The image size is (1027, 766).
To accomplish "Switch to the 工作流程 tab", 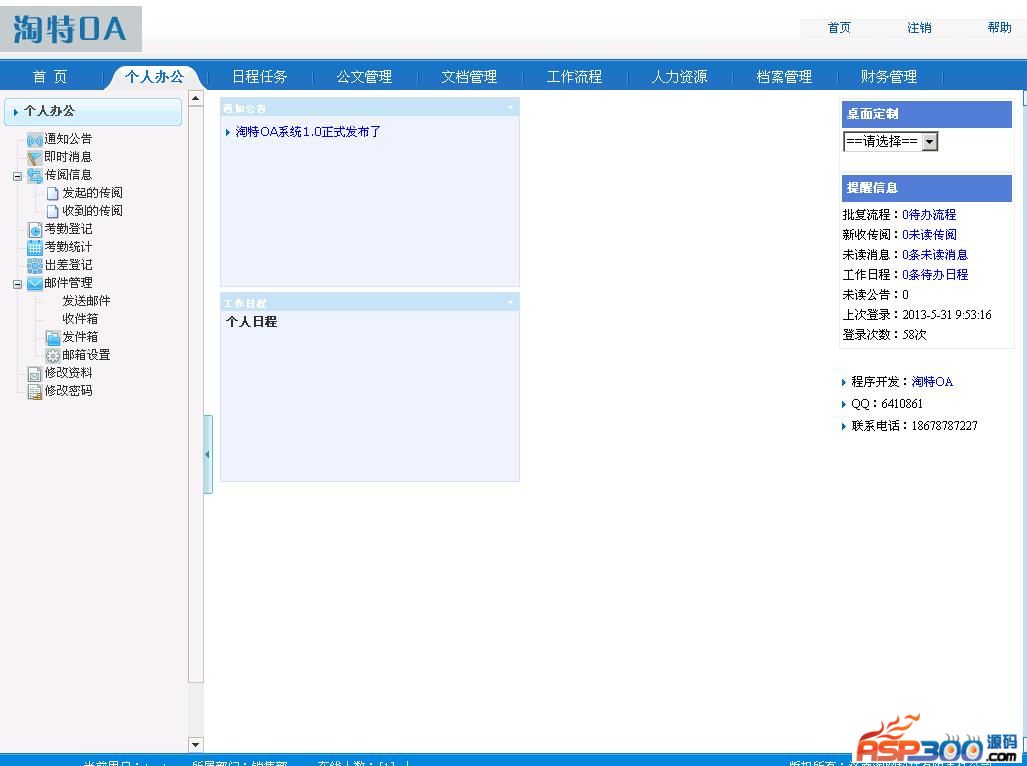I will [x=574, y=77].
